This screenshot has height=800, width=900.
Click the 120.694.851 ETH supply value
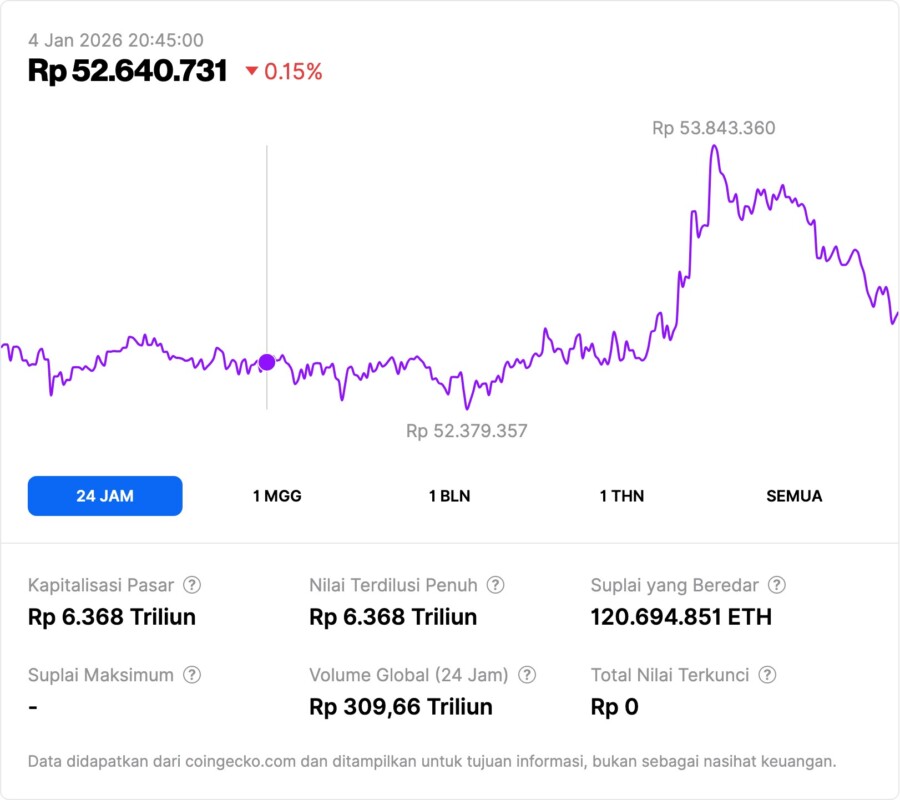pyautogui.click(x=681, y=617)
